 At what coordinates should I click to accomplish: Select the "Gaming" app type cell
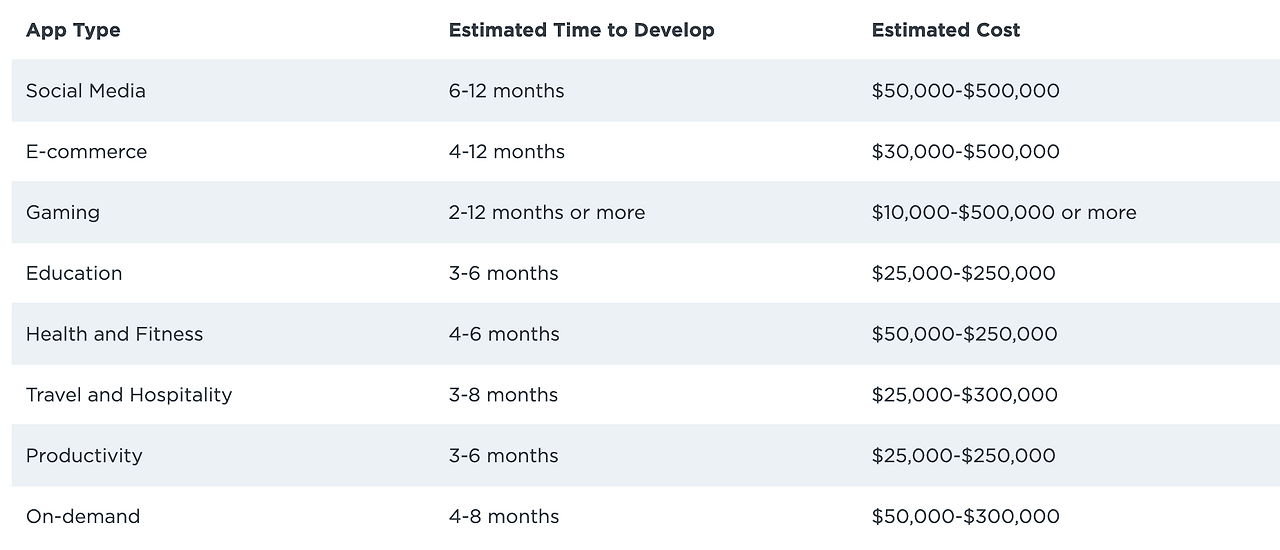[63, 212]
